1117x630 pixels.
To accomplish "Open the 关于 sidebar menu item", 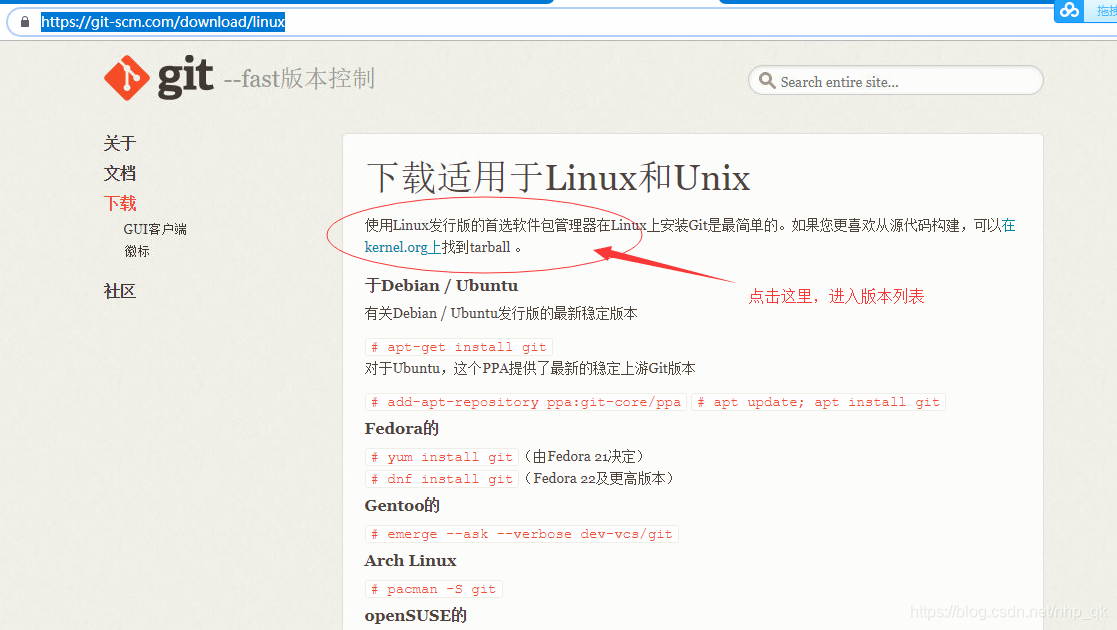I will tap(120, 143).
